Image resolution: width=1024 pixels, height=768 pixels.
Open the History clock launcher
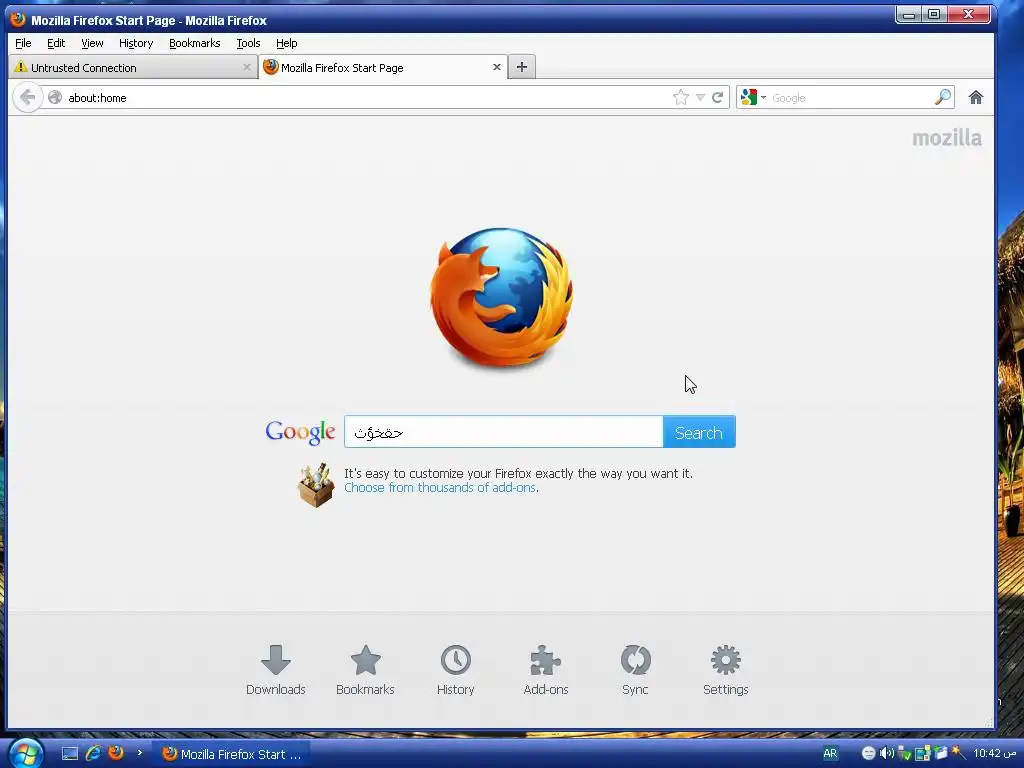click(x=455, y=669)
